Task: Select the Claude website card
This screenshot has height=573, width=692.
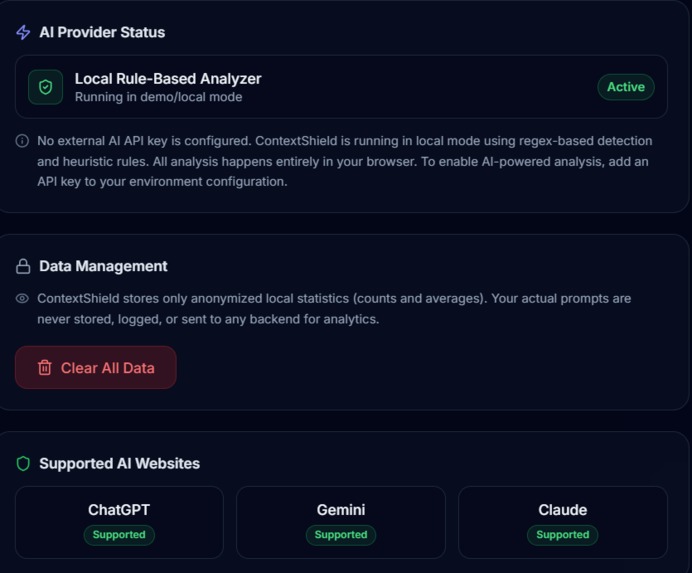Action: [x=563, y=522]
